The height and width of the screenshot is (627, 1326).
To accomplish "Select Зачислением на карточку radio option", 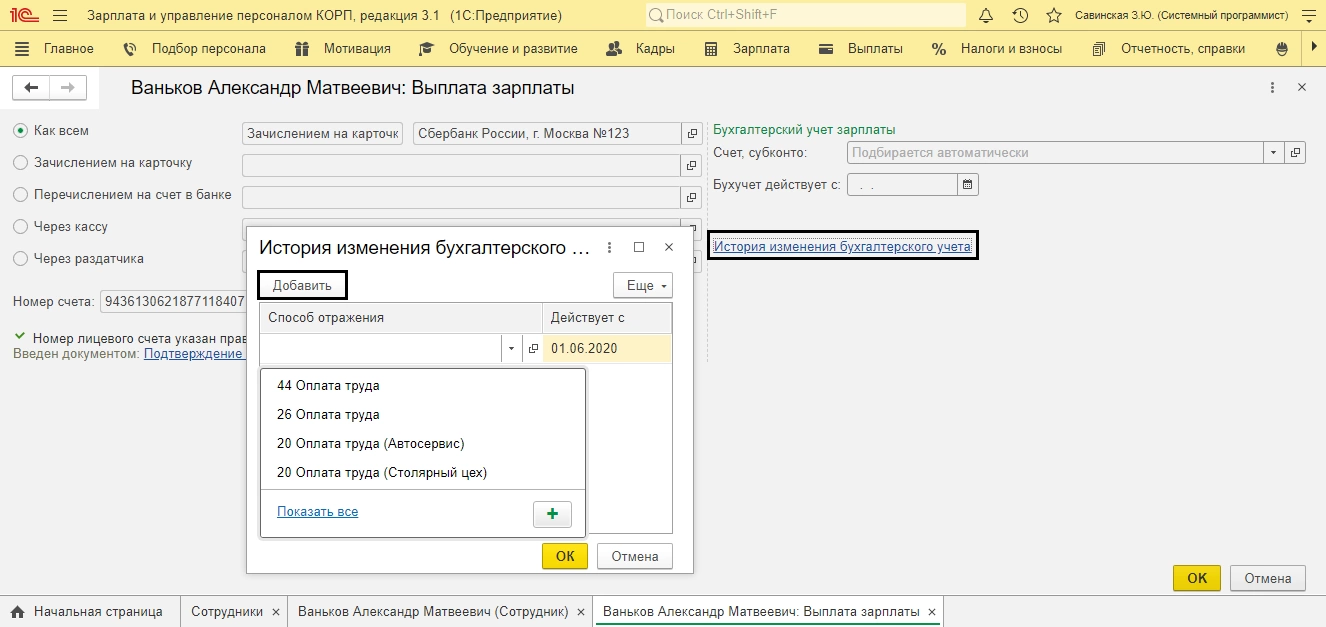I will tap(20, 163).
